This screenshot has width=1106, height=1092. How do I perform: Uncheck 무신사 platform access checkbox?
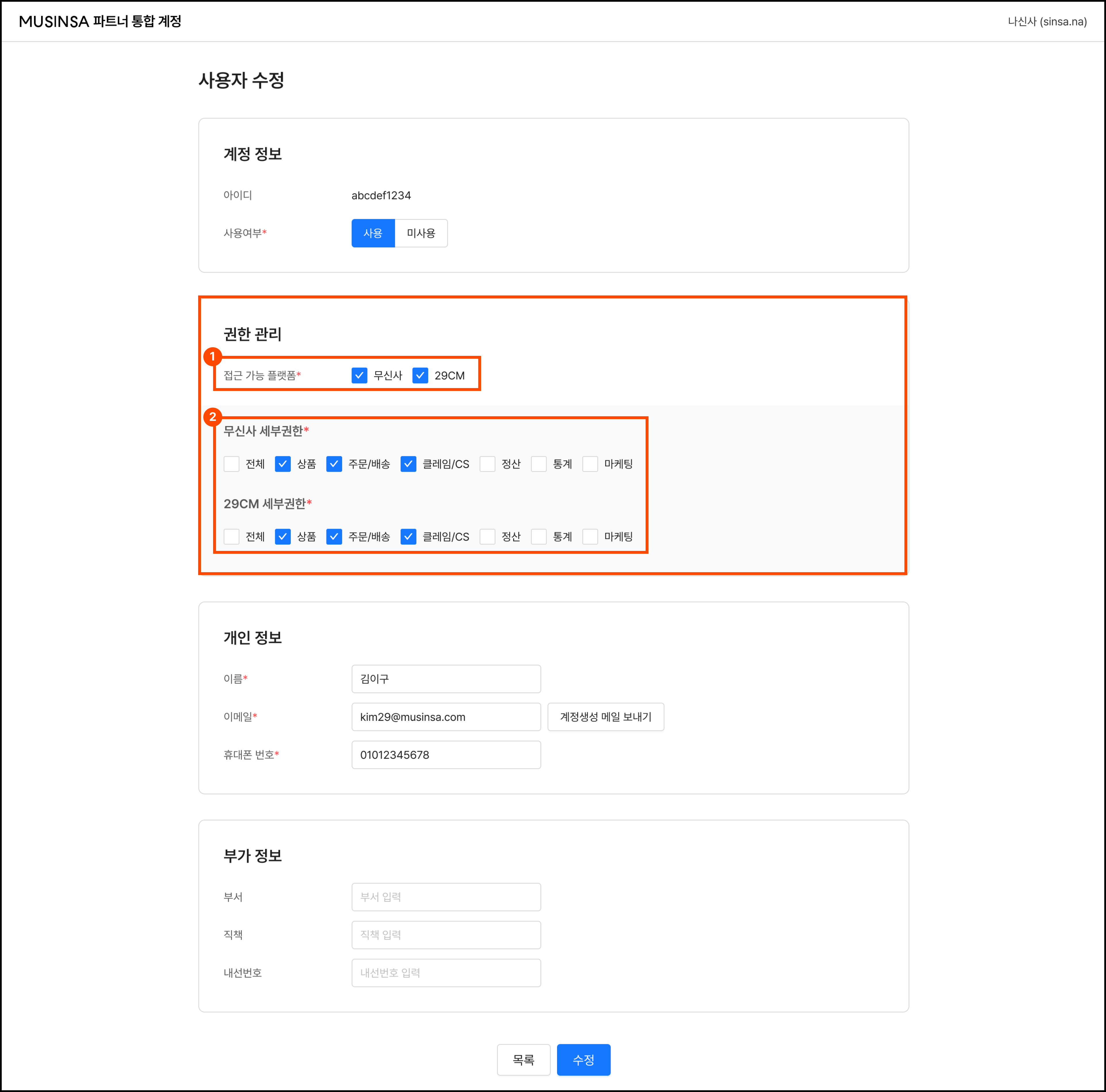359,376
